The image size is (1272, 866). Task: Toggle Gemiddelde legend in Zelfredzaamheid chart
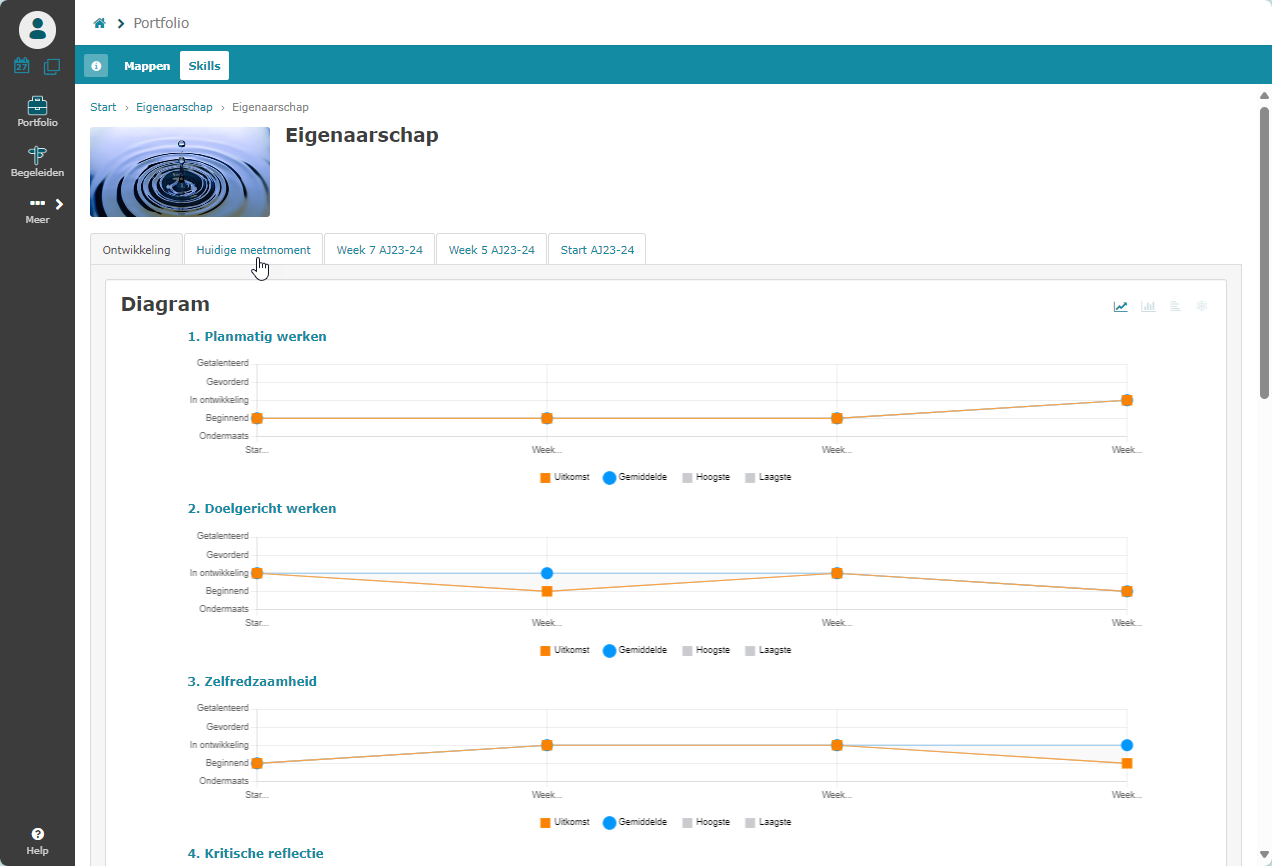pyautogui.click(x=635, y=822)
